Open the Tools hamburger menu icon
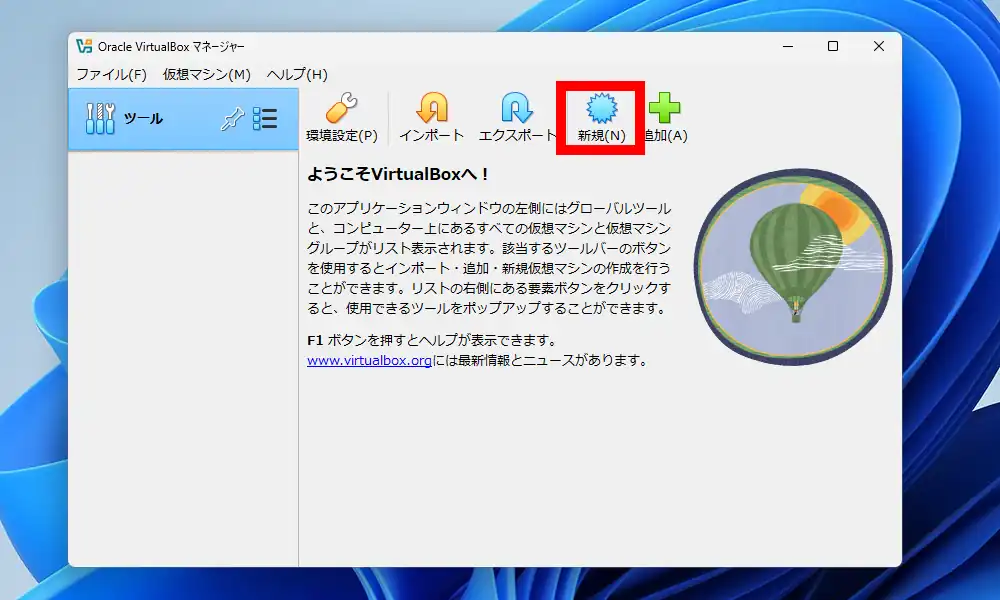Image resolution: width=1000 pixels, height=600 pixels. click(x=266, y=118)
